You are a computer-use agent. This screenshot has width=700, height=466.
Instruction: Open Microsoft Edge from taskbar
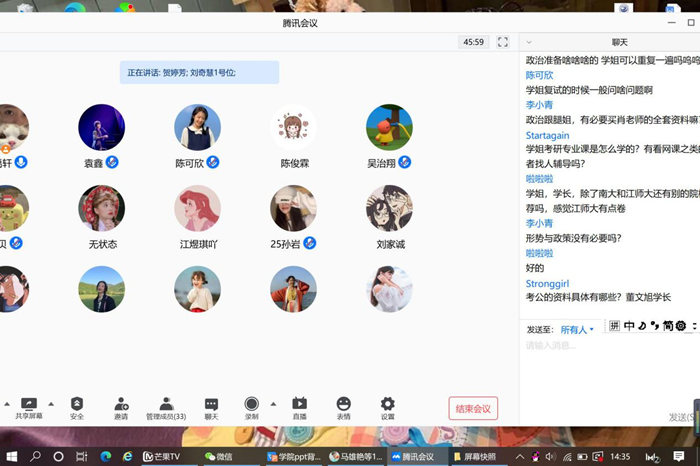(105, 457)
